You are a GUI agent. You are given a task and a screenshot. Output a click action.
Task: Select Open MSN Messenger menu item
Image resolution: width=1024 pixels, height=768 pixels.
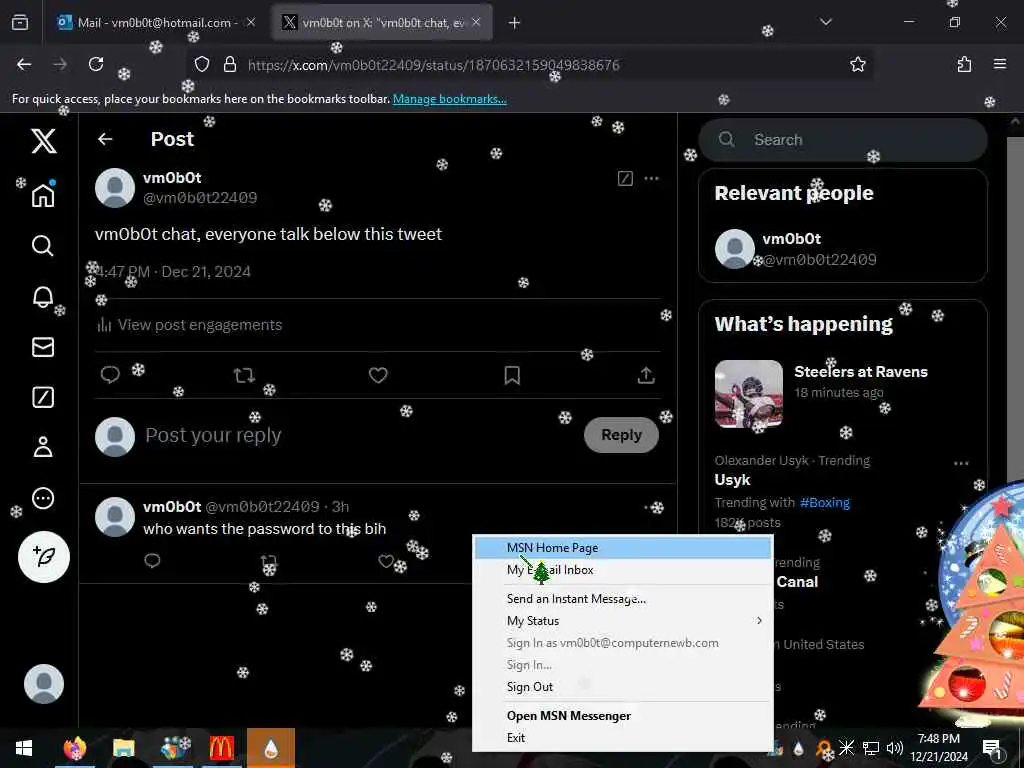point(622,715)
